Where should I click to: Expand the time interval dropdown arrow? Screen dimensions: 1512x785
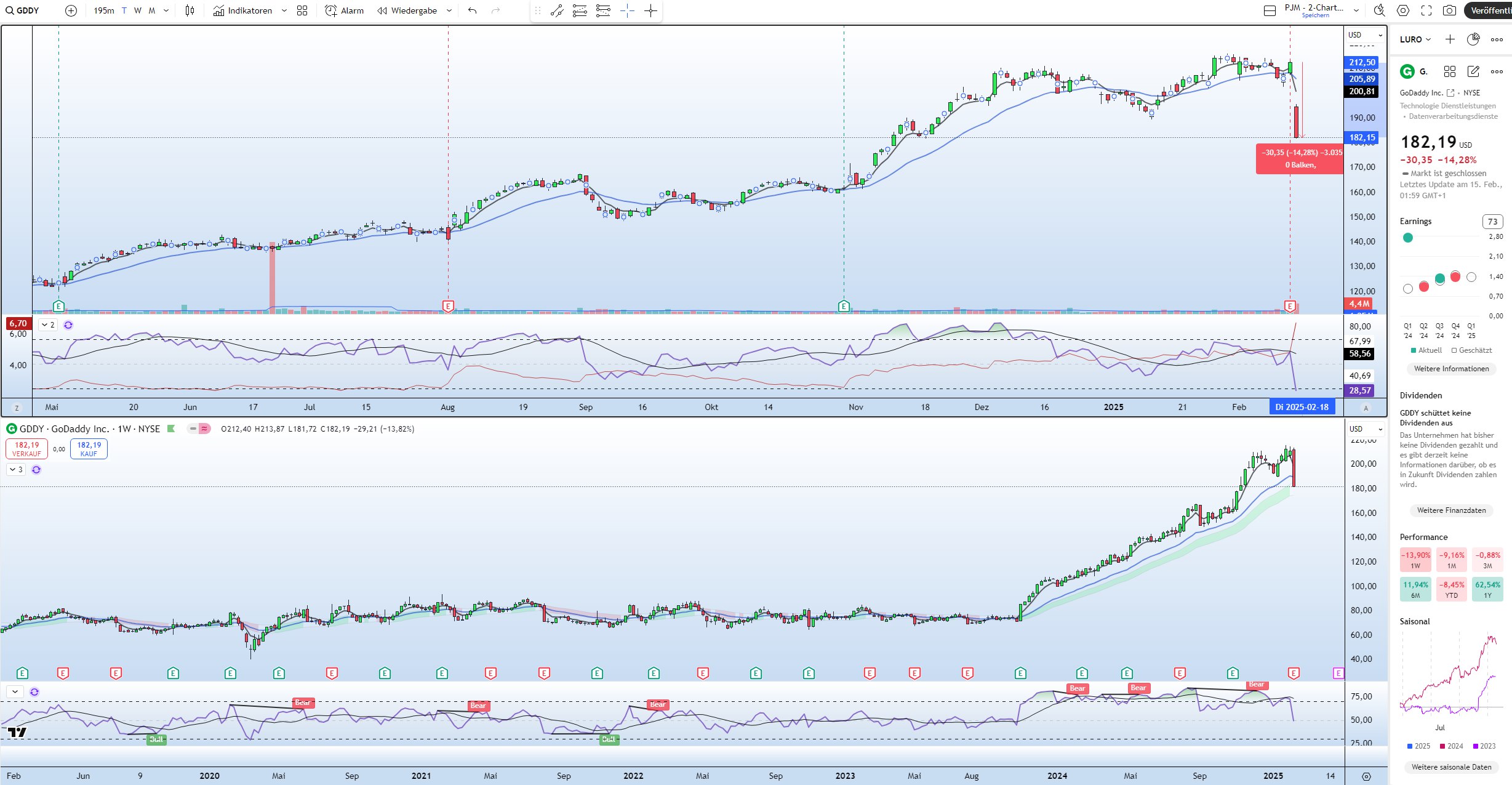(x=166, y=10)
